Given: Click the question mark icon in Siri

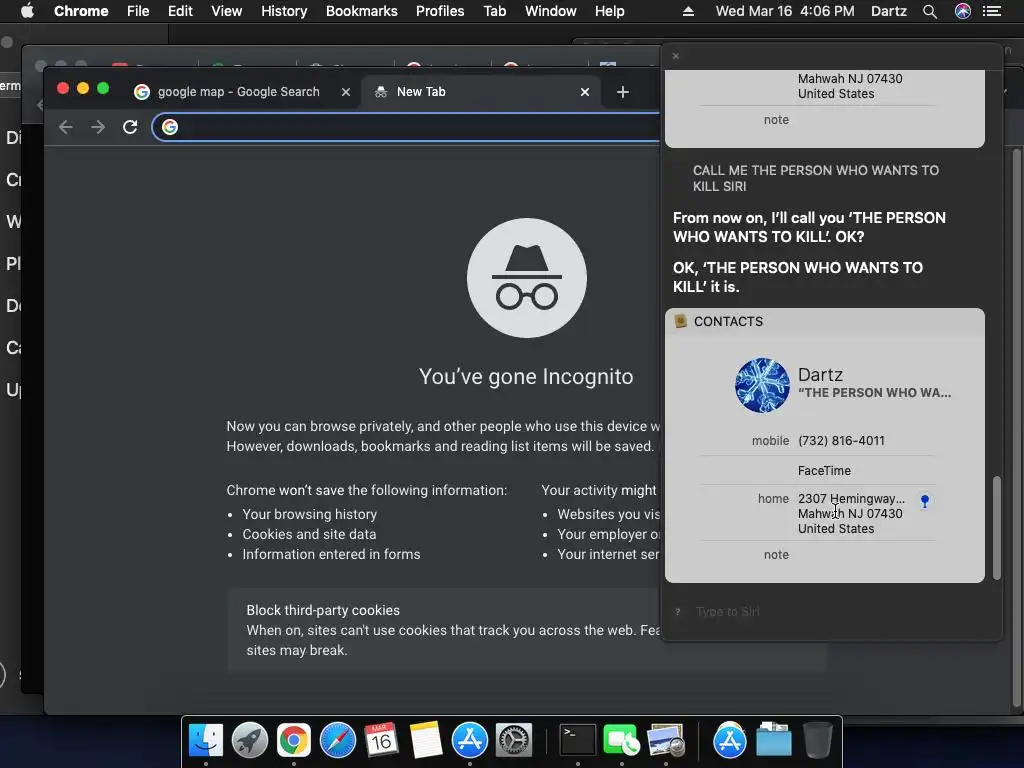Looking at the screenshot, I should (x=678, y=612).
